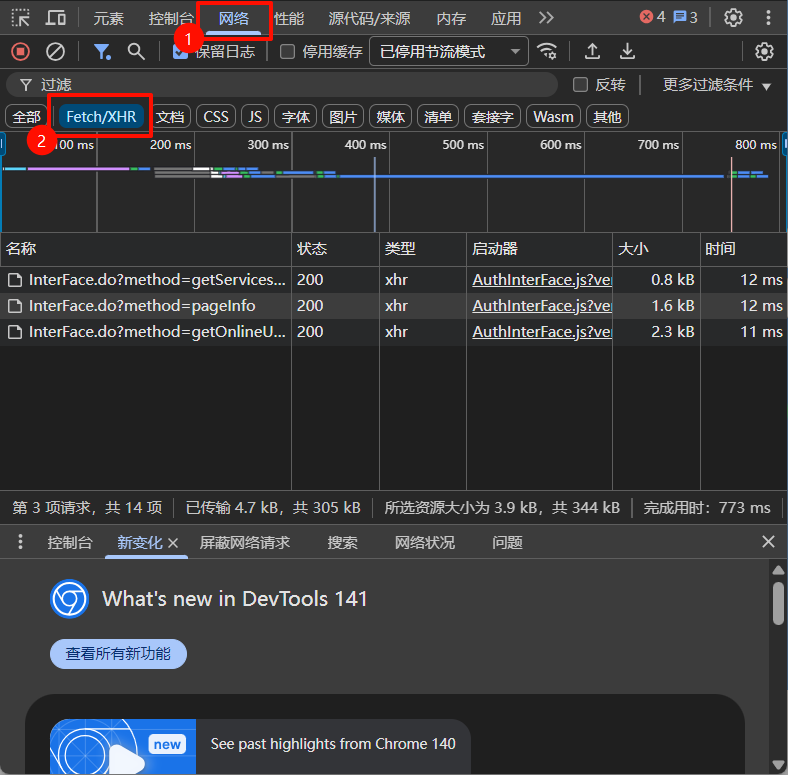788x775 pixels.
Task: Stop recording the network log
Action: (x=21, y=52)
